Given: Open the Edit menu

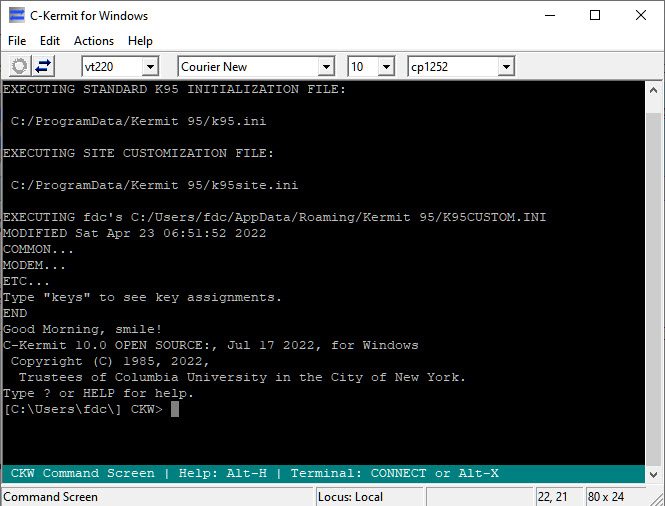Looking at the screenshot, I should pyautogui.click(x=50, y=41).
